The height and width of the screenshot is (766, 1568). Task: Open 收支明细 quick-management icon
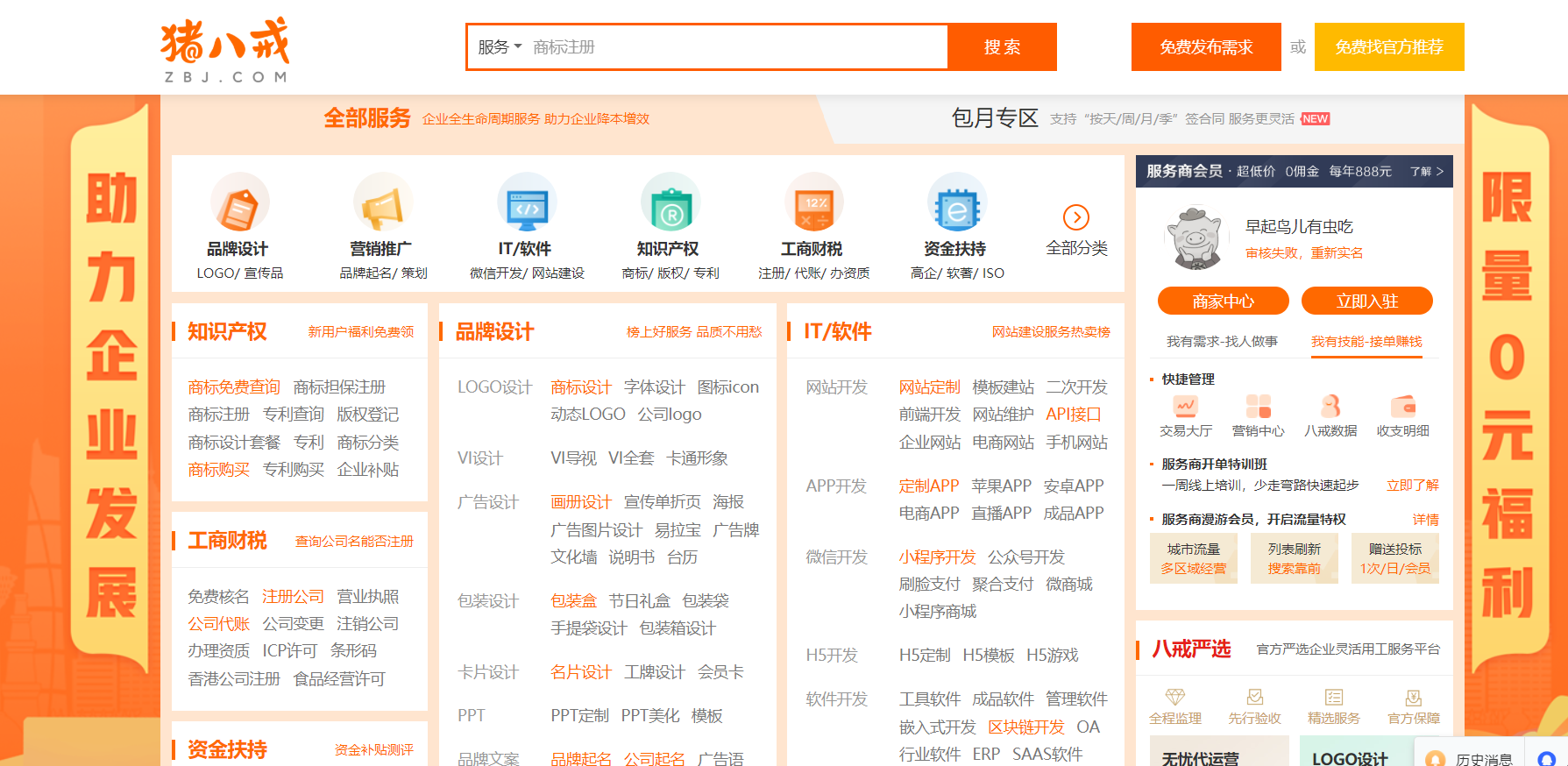[1403, 407]
